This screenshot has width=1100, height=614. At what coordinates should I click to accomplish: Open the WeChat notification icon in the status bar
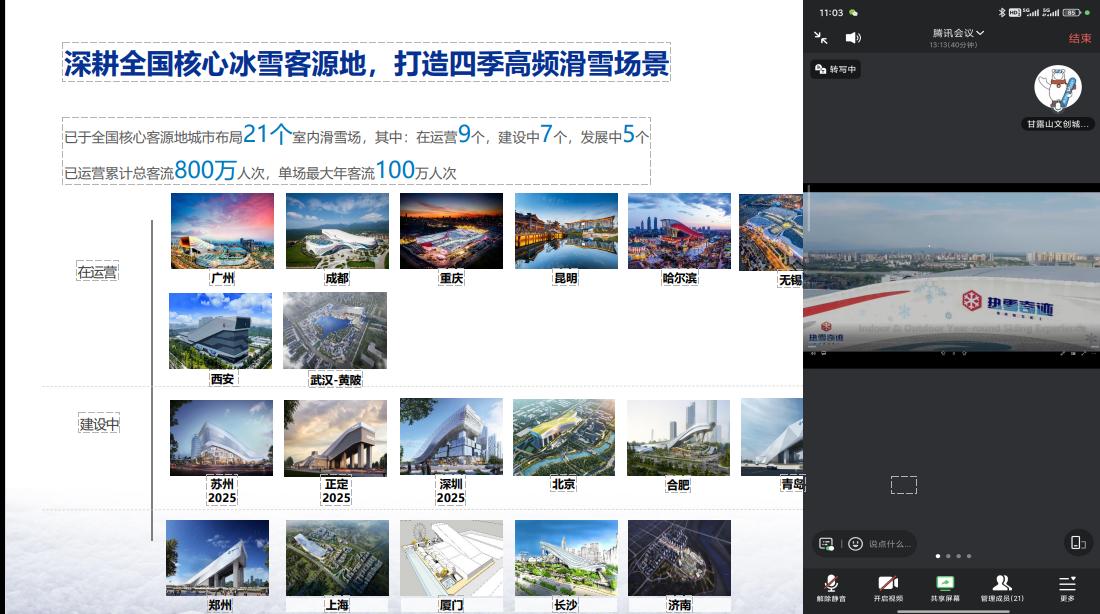point(853,12)
